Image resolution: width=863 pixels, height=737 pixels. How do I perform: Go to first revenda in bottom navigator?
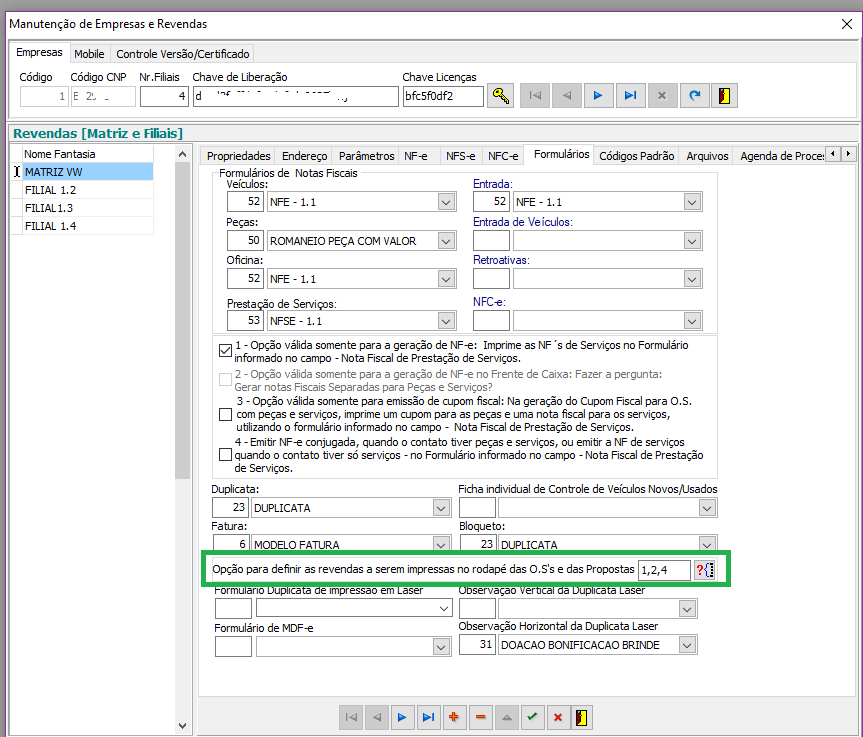(x=351, y=717)
